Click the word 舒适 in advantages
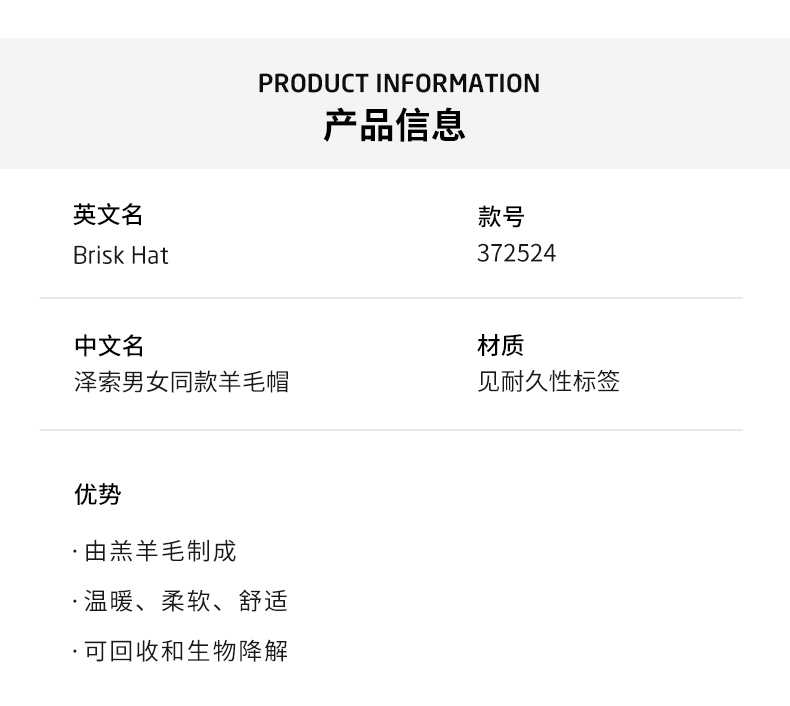Screen dimensions: 790x706 (263, 601)
